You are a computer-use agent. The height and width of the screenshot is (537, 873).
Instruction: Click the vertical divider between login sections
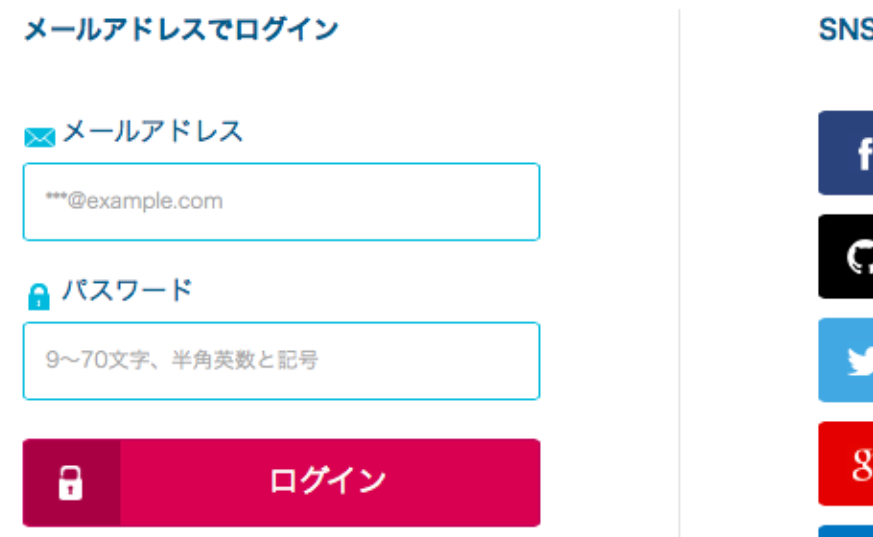coord(679,273)
